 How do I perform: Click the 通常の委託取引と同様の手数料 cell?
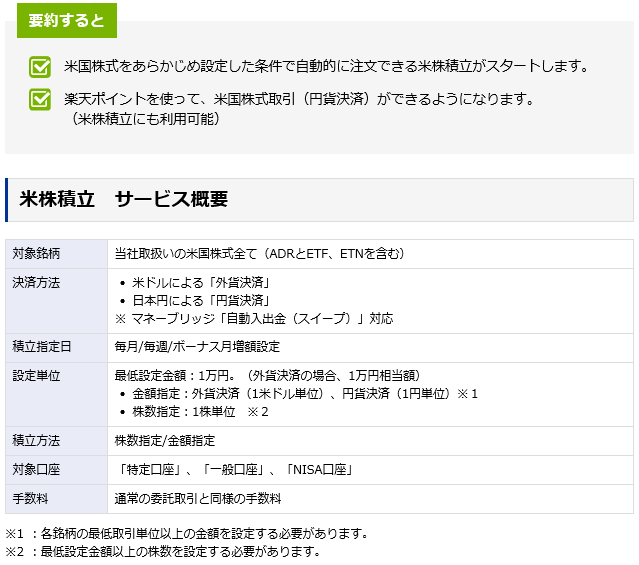(197, 498)
